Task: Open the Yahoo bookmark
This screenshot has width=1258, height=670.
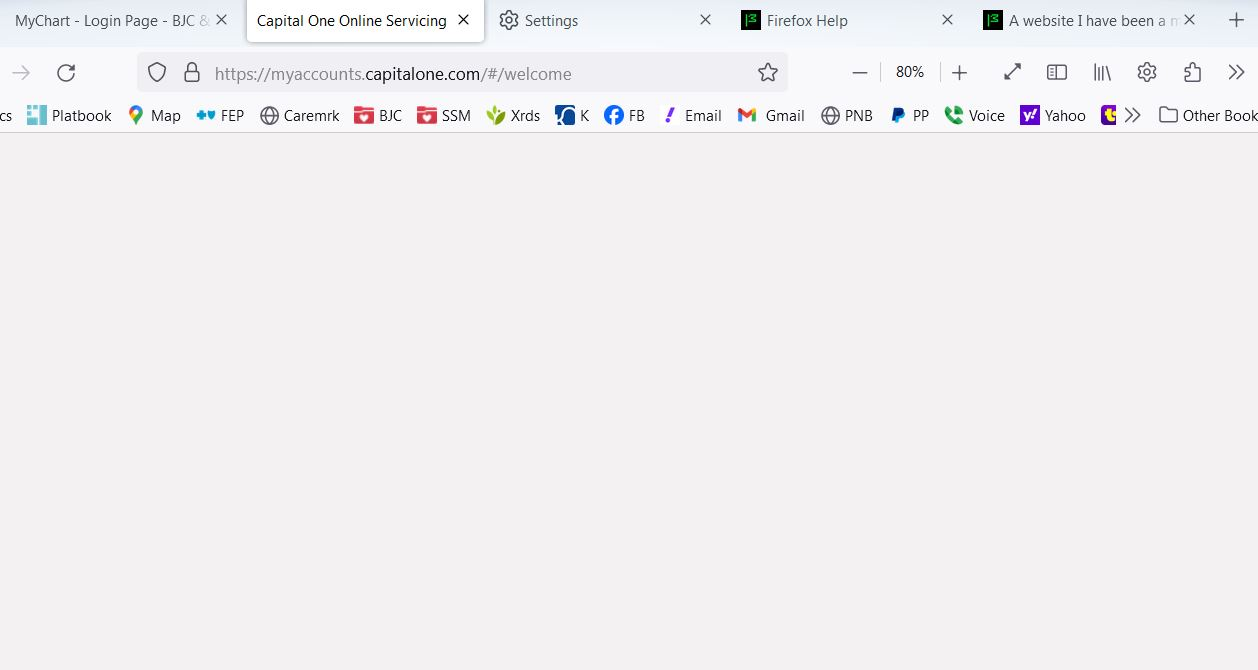Action: [1053, 115]
